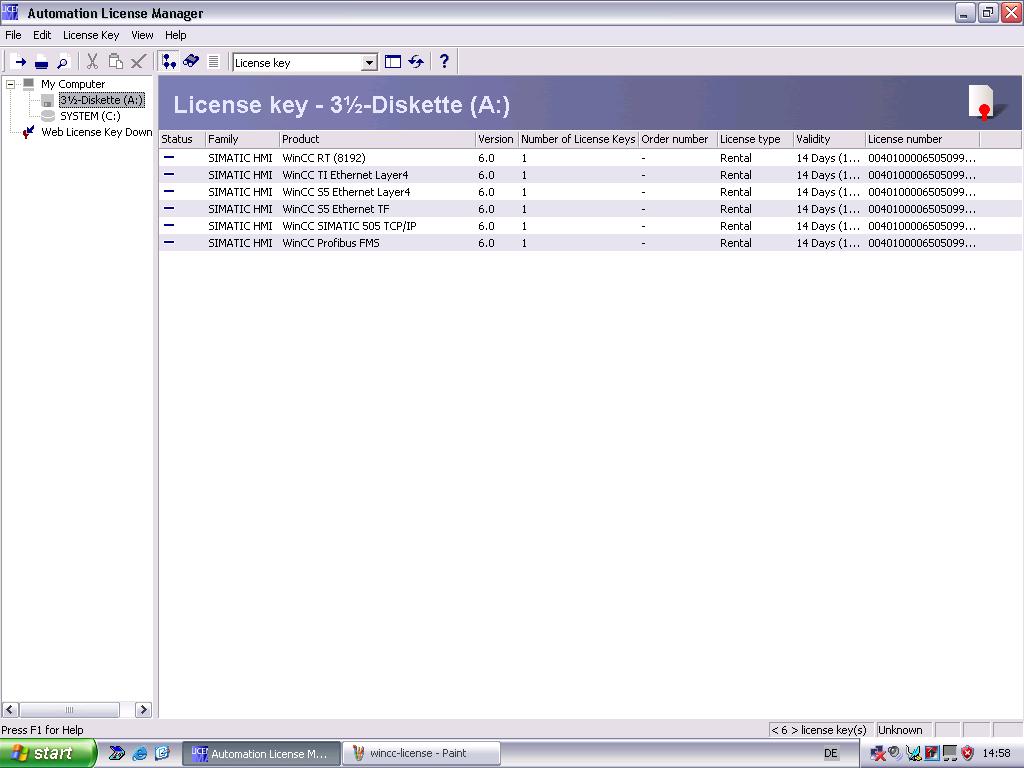Collapse the My Computer tree node
Viewport: 1024px width, 768px height.
pyautogui.click(x=11, y=84)
